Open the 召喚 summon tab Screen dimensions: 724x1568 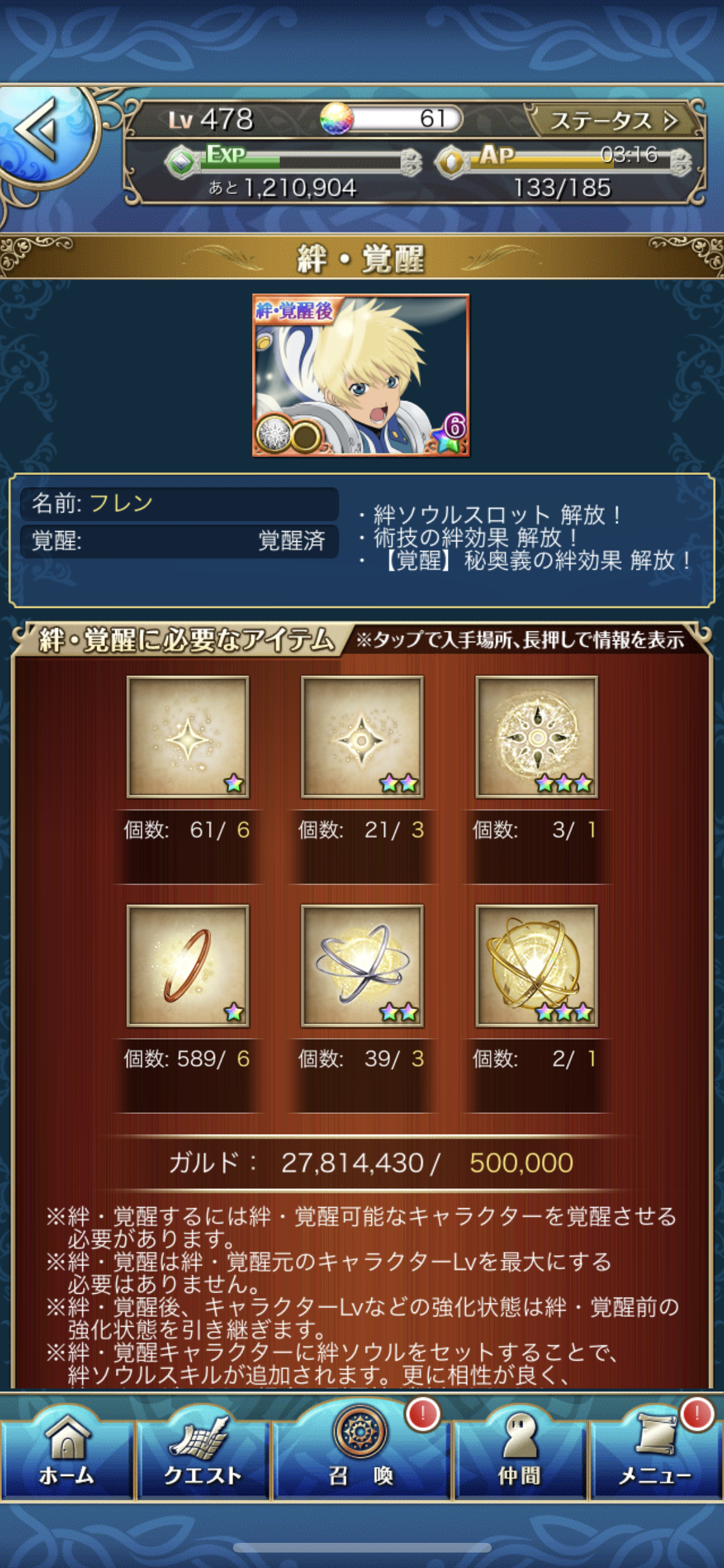(361, 1450)
